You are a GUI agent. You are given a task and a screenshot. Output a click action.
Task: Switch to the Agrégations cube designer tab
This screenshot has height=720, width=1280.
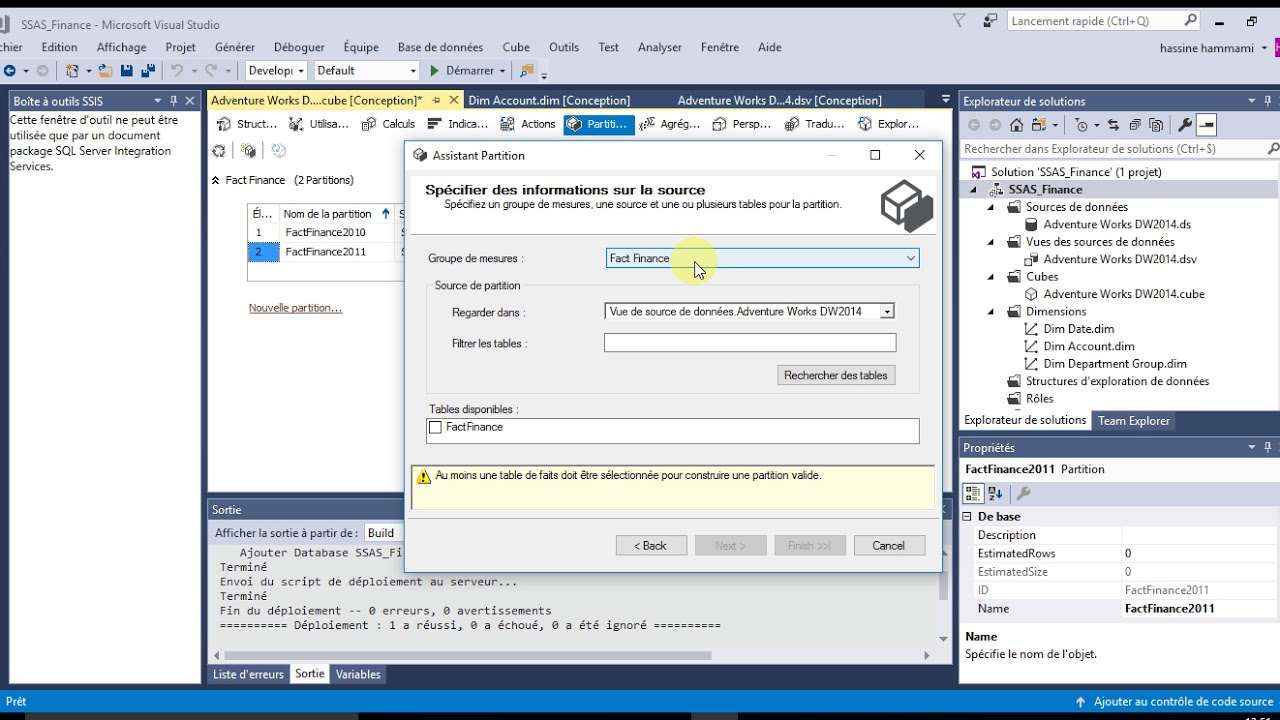click(669, 124)
